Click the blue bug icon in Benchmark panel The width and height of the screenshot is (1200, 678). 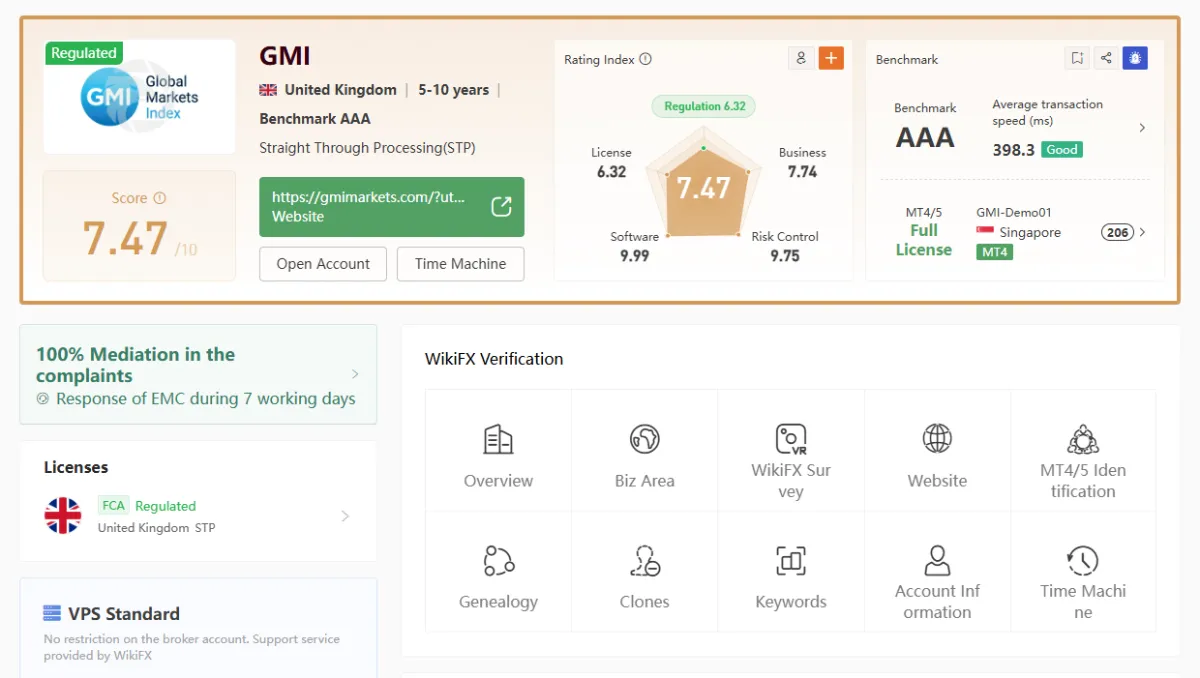1135,58
